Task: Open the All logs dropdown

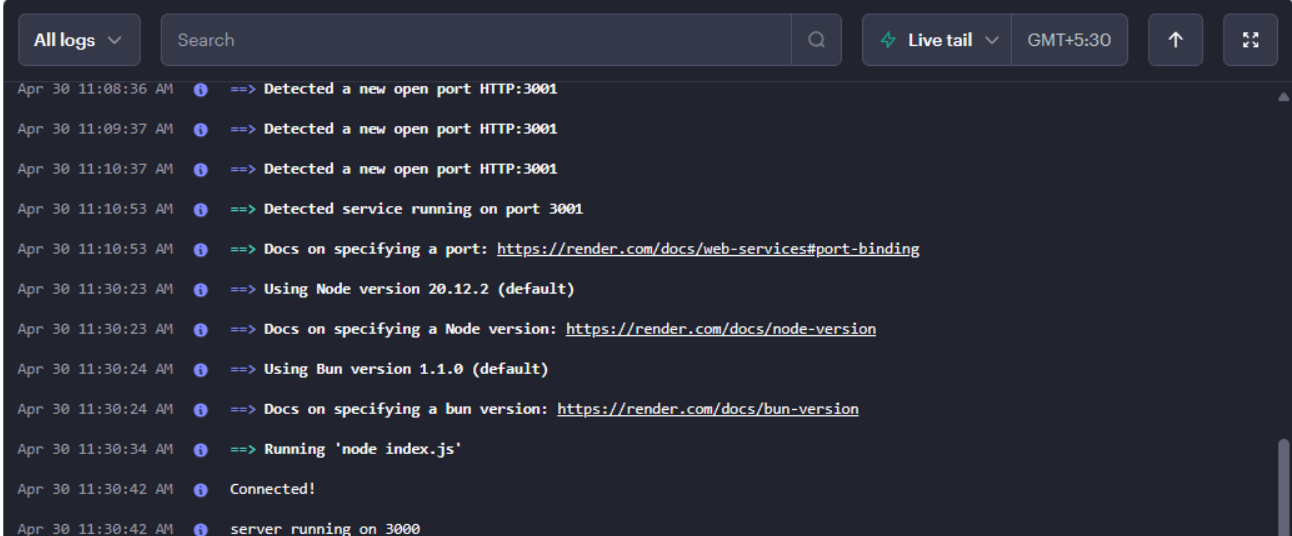Action: click(x=79, y=40)
